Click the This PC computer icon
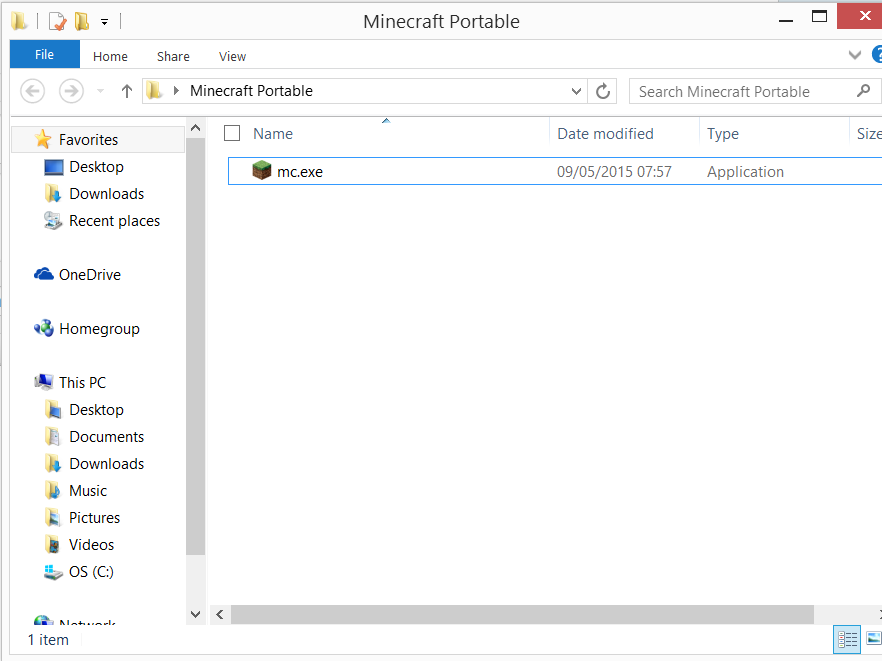The height and width of the screenshot is (661, 882). click(43, 382)
